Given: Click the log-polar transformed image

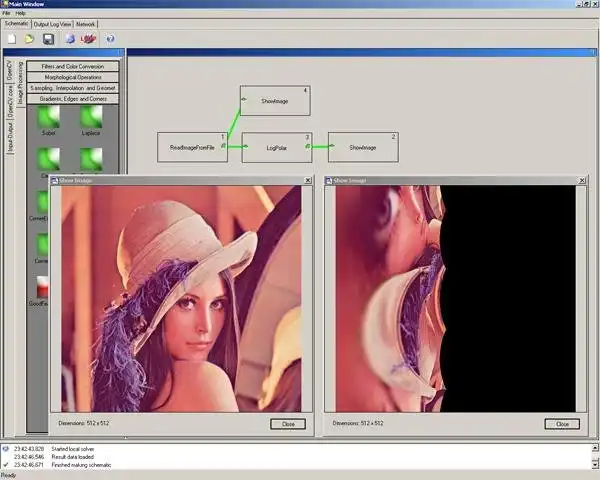Looking at the screenshot, I should (455, 299).
